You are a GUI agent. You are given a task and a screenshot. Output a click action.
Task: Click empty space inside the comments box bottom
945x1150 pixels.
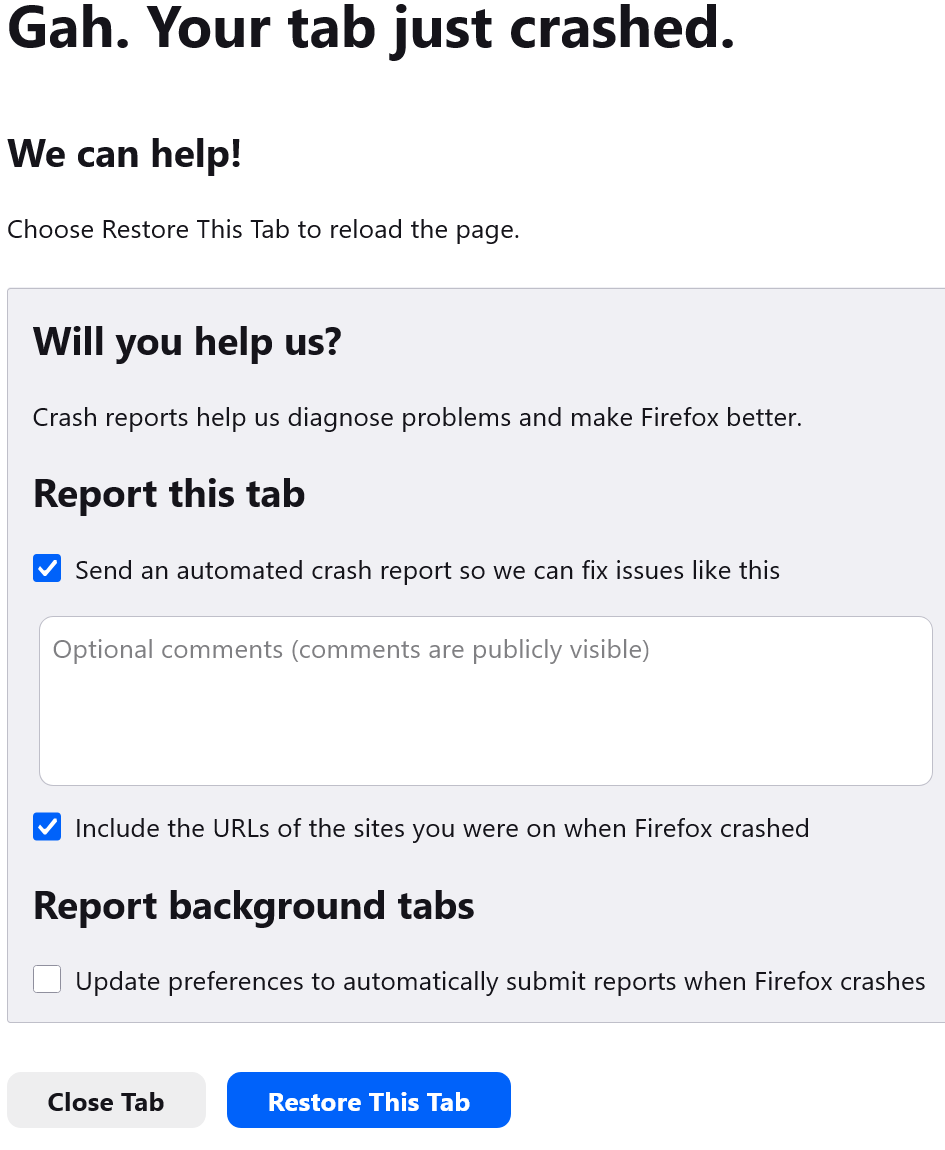pyautogui.click(x=485, y=755)
